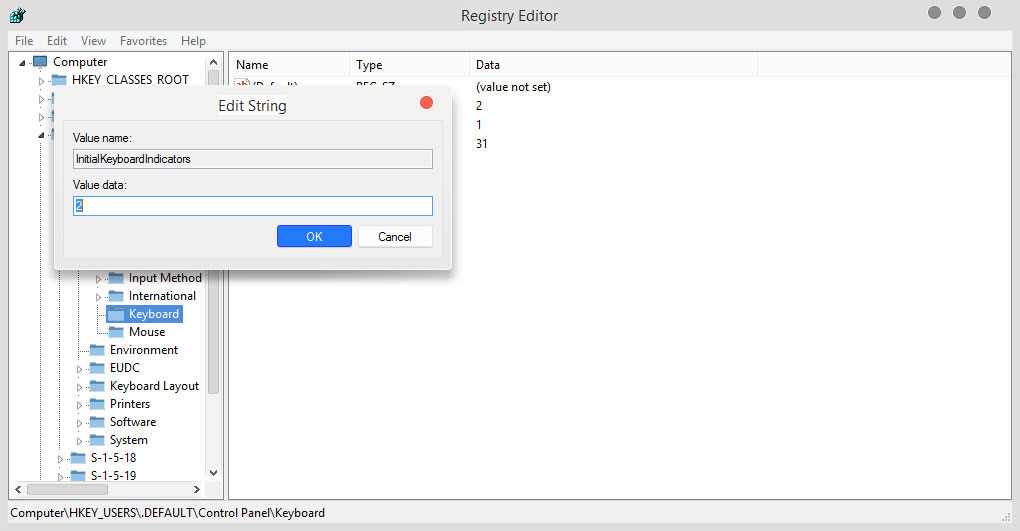Click the status bar path Computer\HKEY_USERS\.DEFAULT\Control Panel\Keyboard
Image resolution: width=1020 pixels, height=531 pixels.
(168, 513)
